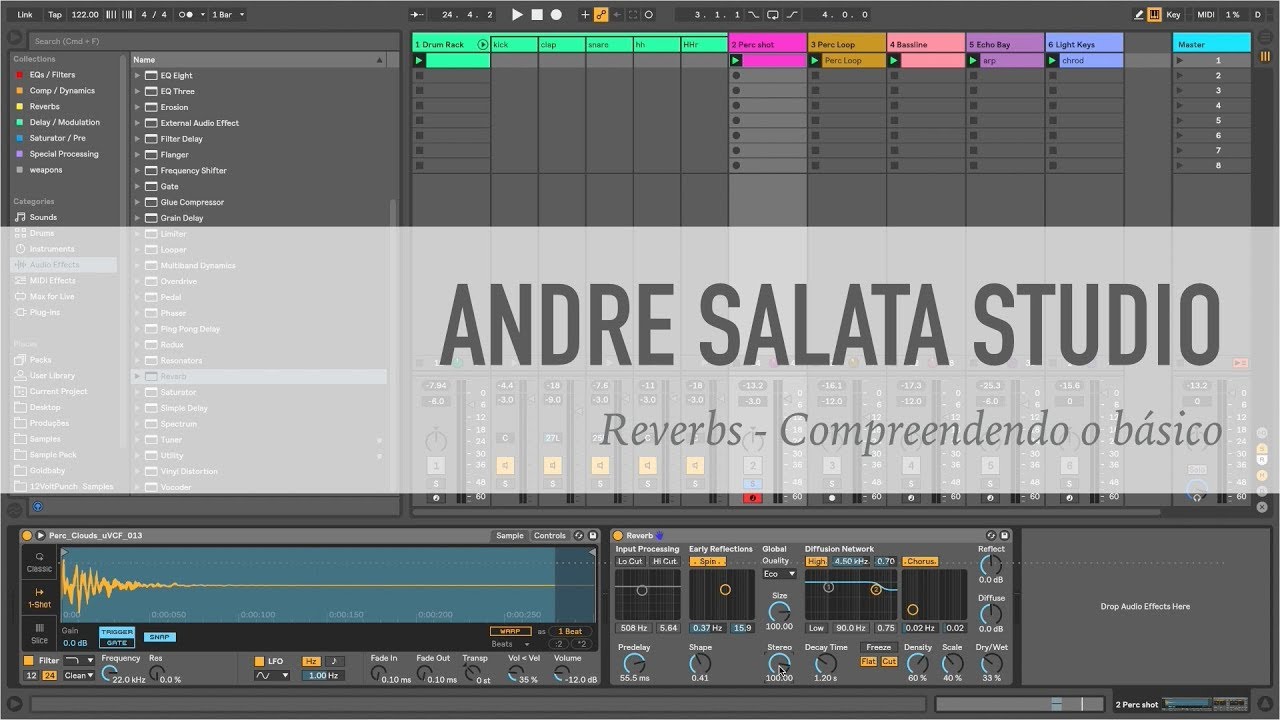Viewport: 1280px width, 720px height.
Task: Click the Tap tempo button
Action: click(x=55, y=15)
